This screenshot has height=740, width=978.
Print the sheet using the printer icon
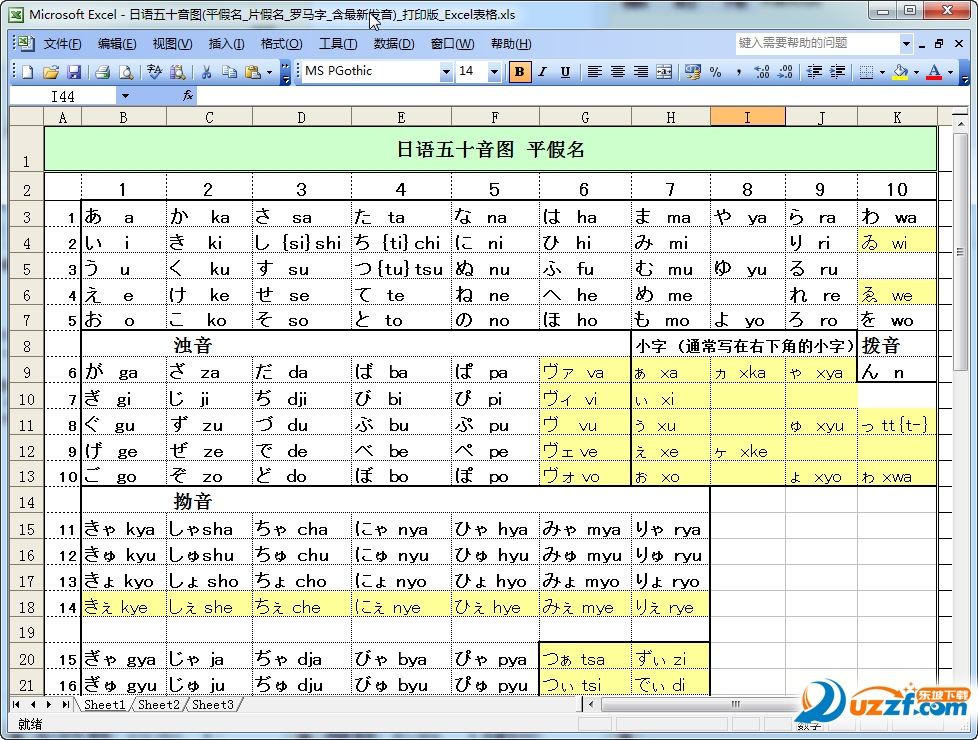pos(102,72)
